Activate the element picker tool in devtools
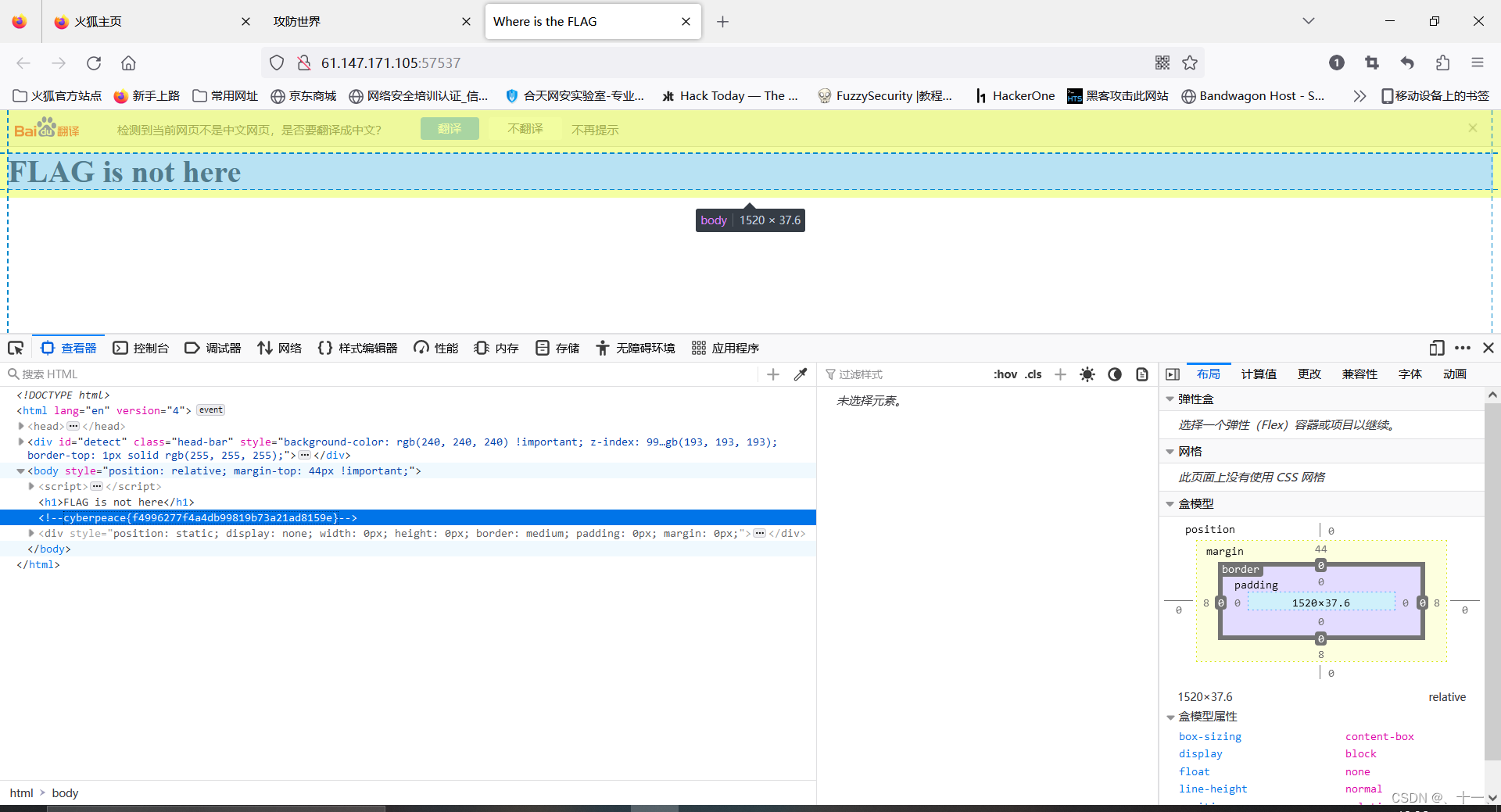Screen dimensions: 1501x812 pos(16,348)
